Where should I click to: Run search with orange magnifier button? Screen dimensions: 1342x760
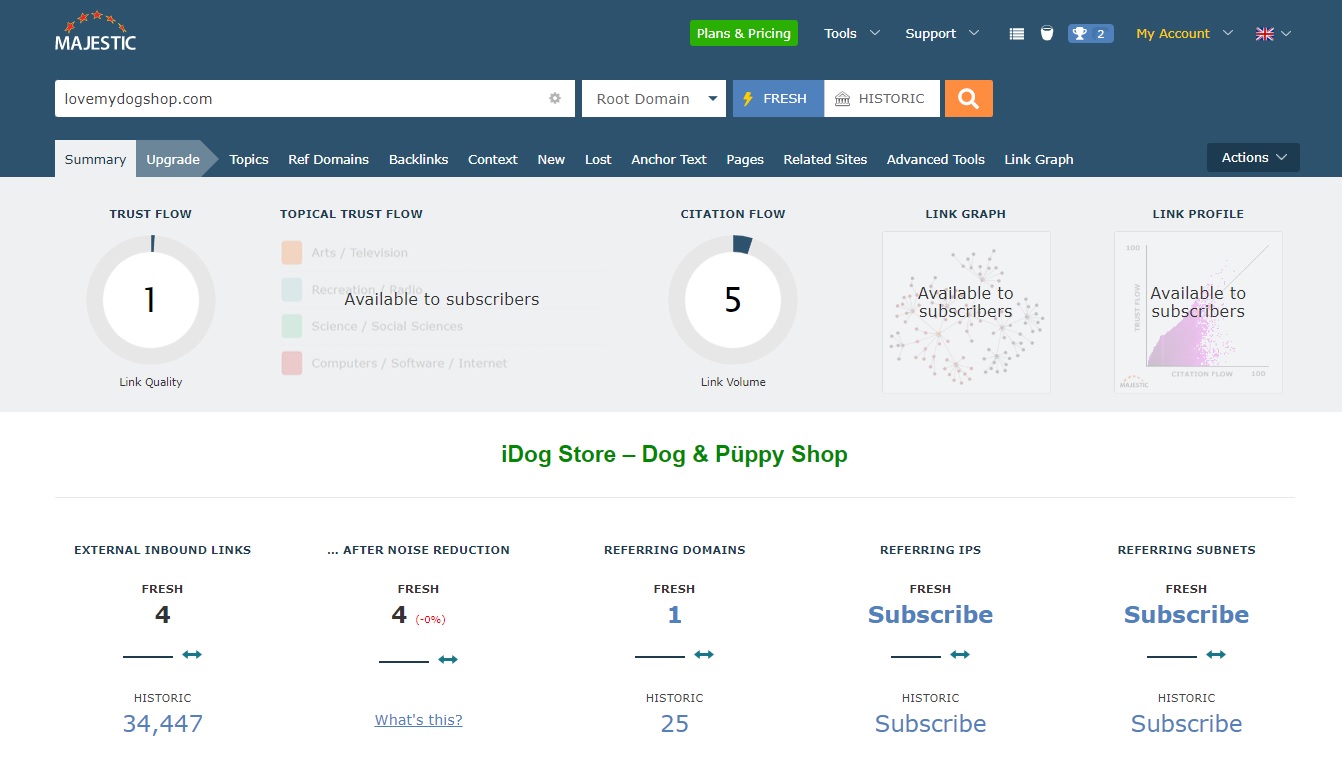(x=968, y=98)
